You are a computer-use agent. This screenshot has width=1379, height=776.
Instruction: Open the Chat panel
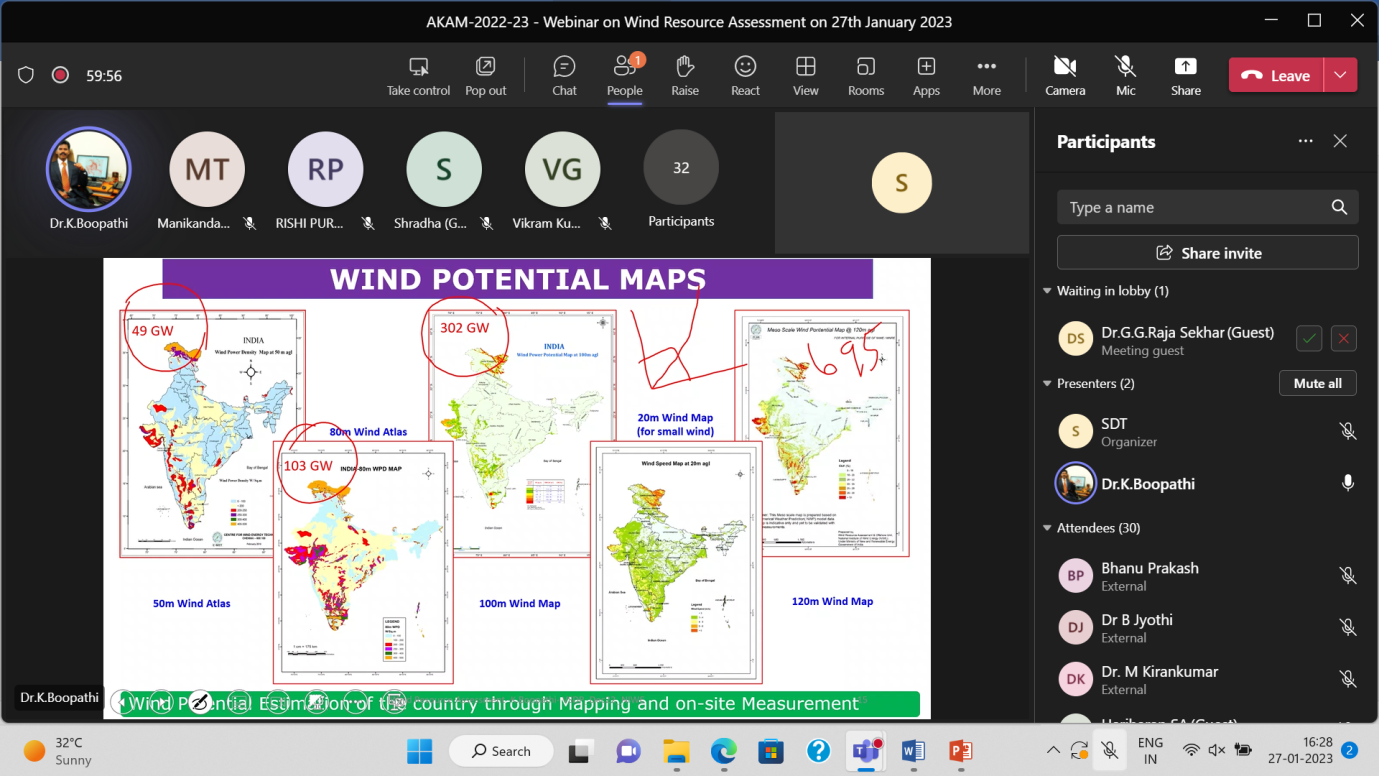564,75
